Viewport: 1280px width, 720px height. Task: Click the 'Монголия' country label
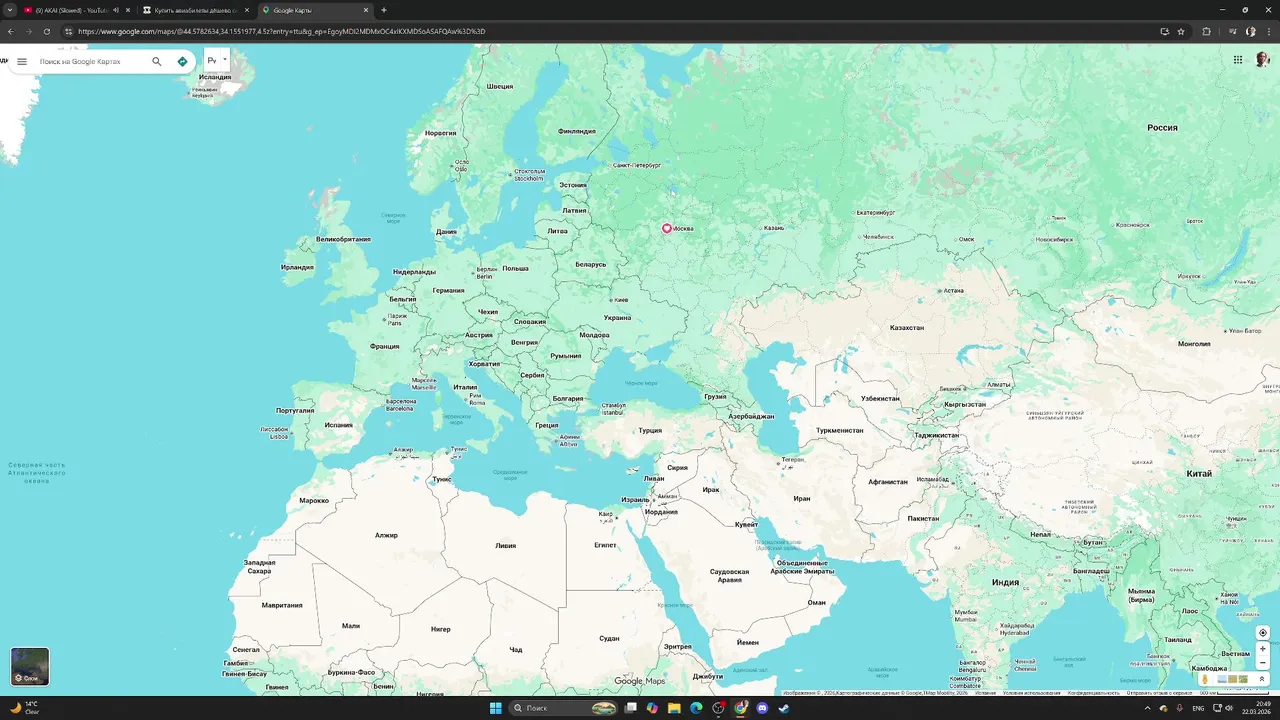[x=1194, y=343]
